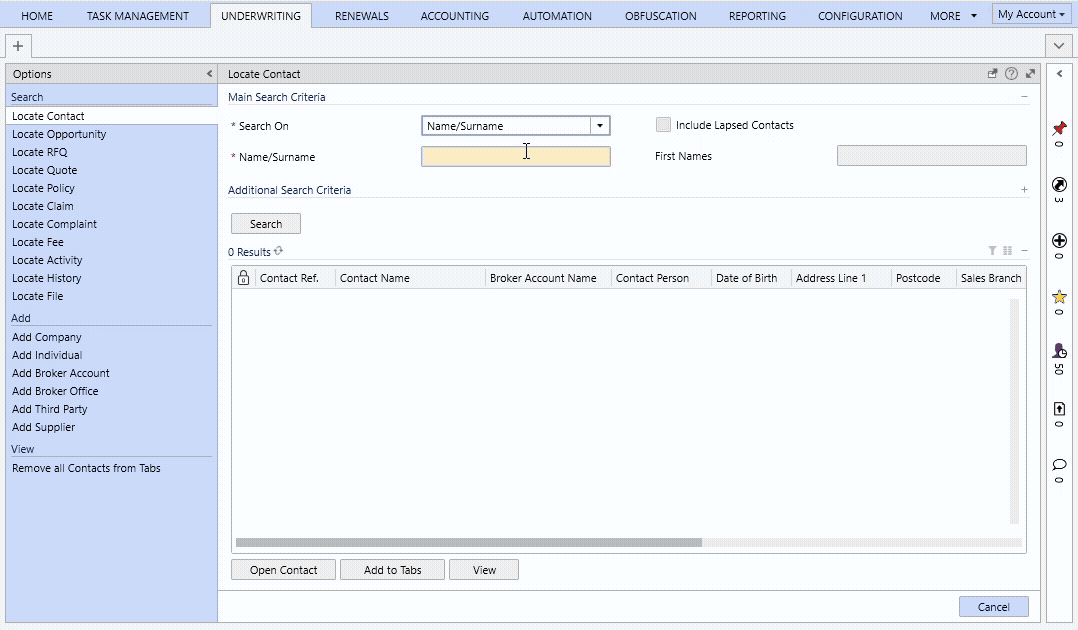Open favorites star in the right sidebar
Image resolution: width=1078 pixels, height=630 pixels.
click(1059, 296)
